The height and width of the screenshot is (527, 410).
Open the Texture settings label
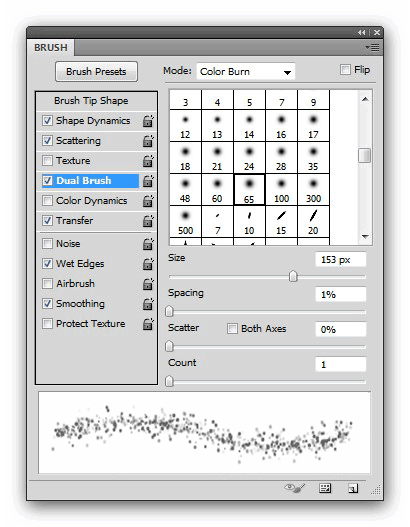[73, 160]
